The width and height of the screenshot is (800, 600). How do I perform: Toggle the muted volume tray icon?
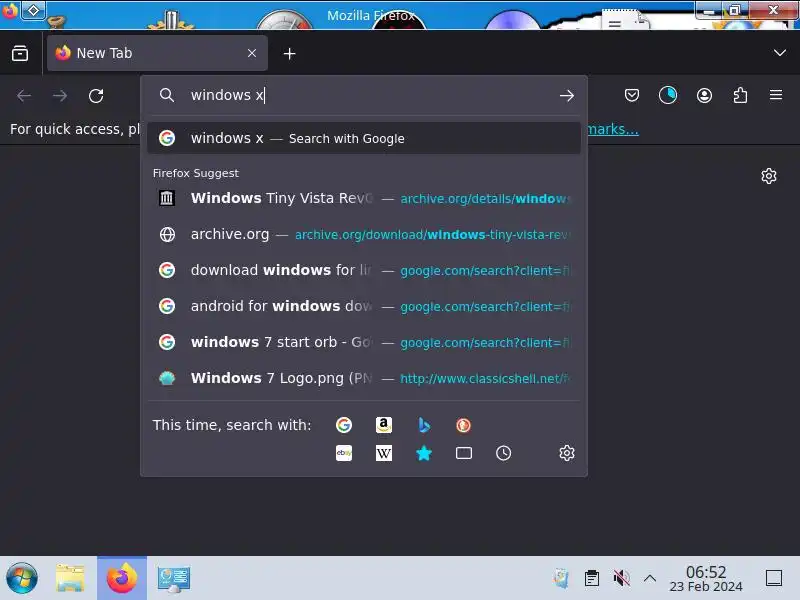(621, 578)
